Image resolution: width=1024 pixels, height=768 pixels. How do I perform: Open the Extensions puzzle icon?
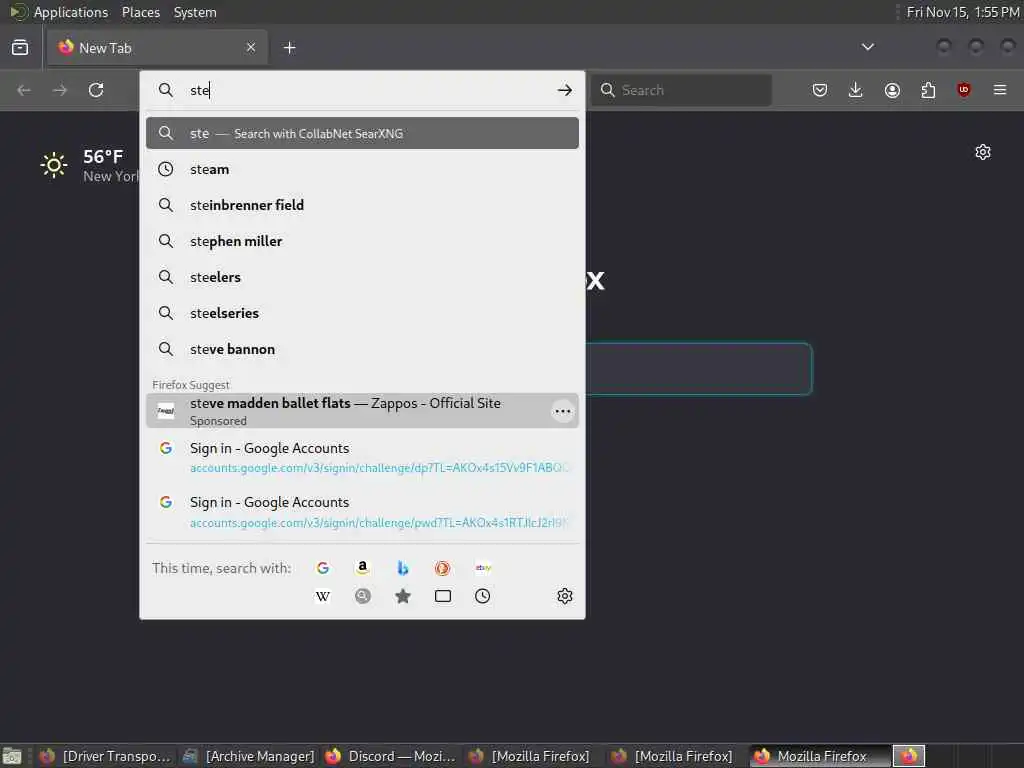tap(928, 90)
